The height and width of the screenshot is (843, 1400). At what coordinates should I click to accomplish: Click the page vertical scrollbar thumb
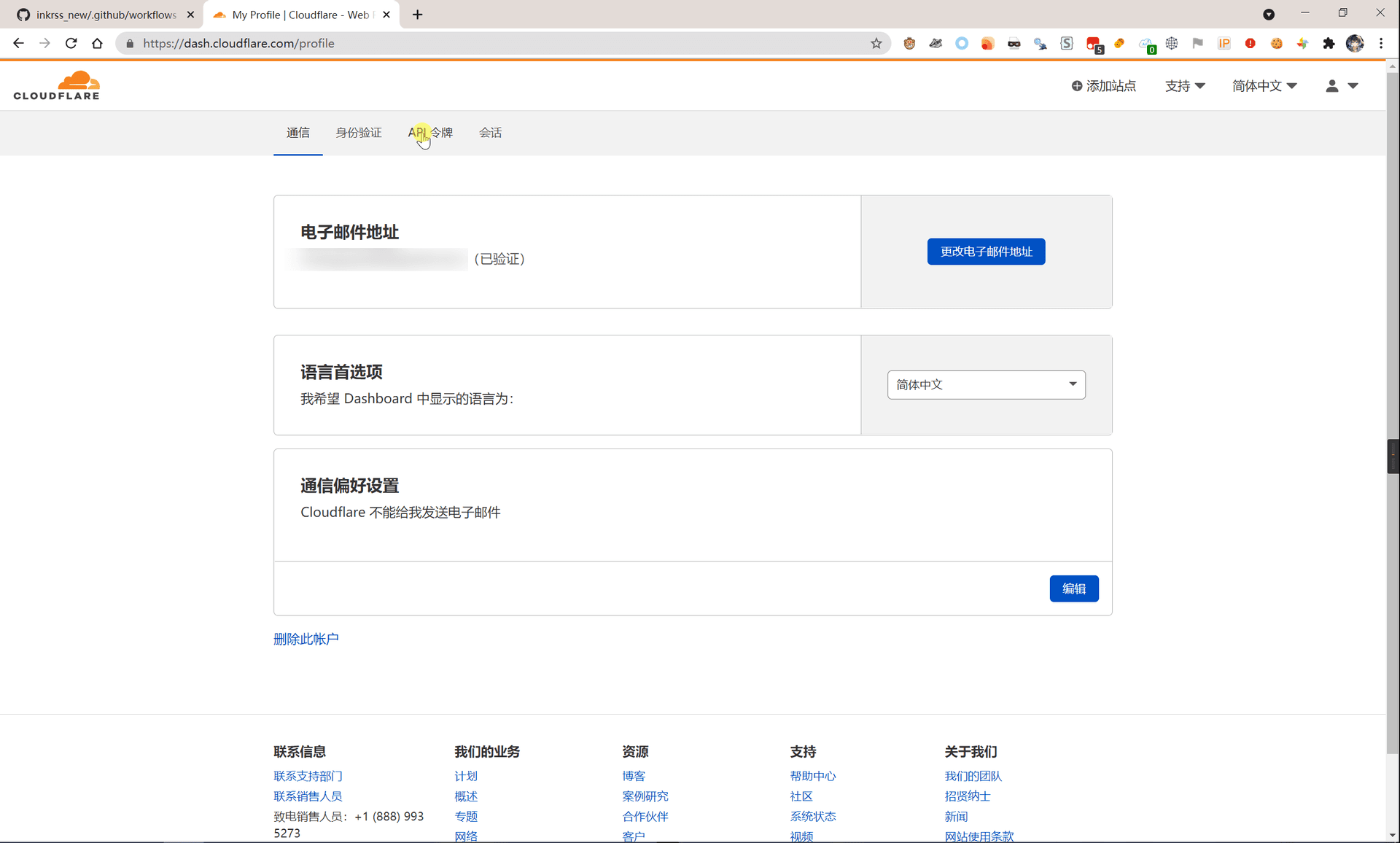coord(1393,413)
